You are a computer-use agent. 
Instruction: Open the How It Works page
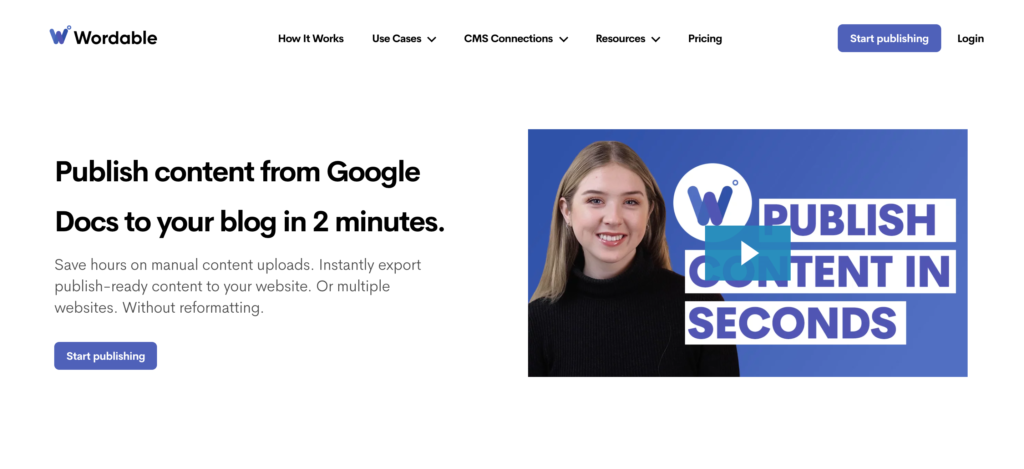point(311,39)
